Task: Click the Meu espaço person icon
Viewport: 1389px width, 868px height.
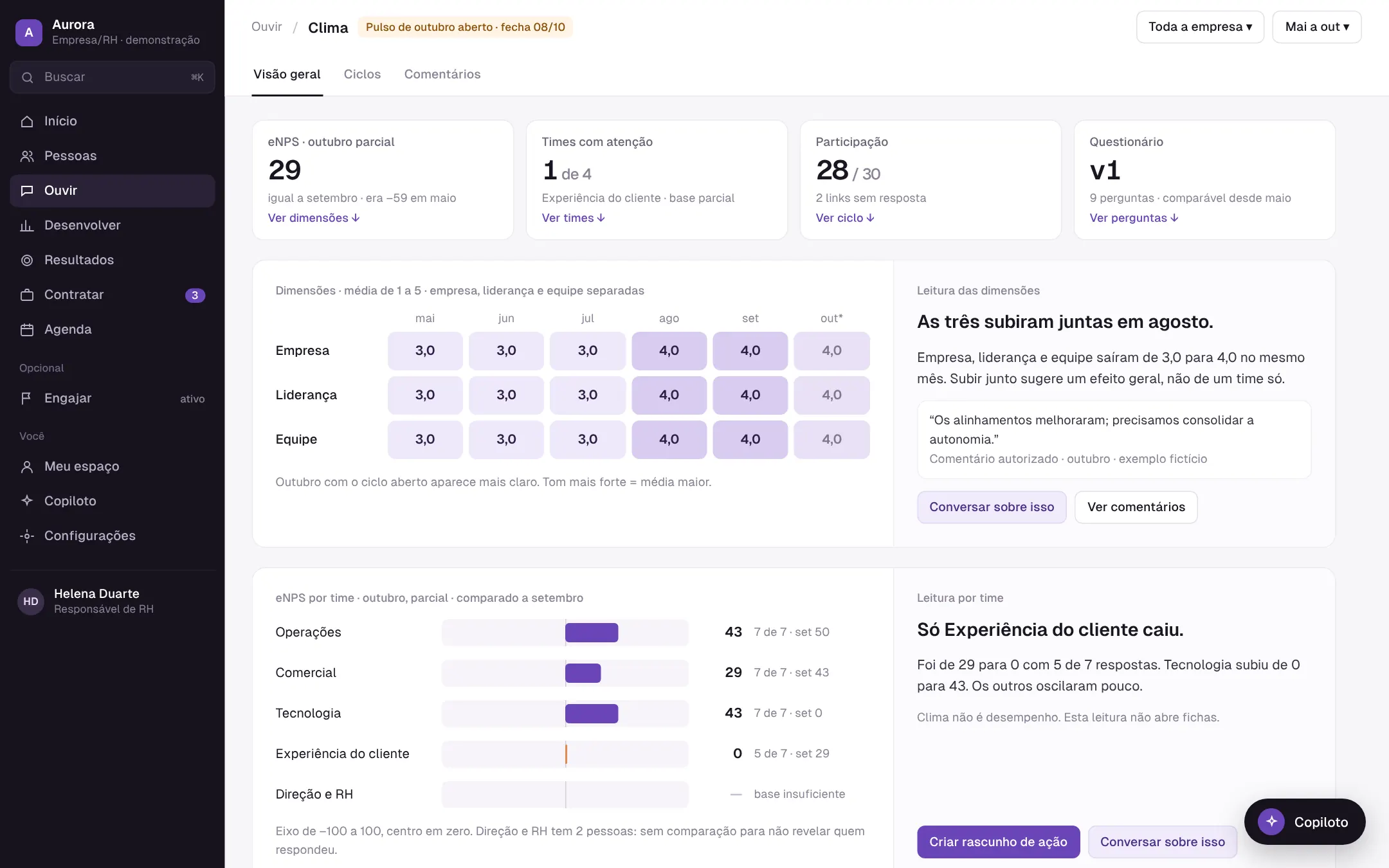Action: pyautogui.click(x=27, y=467)
